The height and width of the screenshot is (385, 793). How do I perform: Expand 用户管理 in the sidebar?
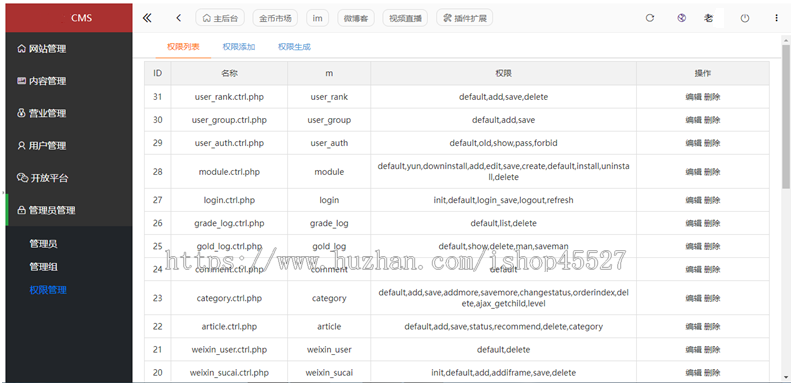(69, 146)
